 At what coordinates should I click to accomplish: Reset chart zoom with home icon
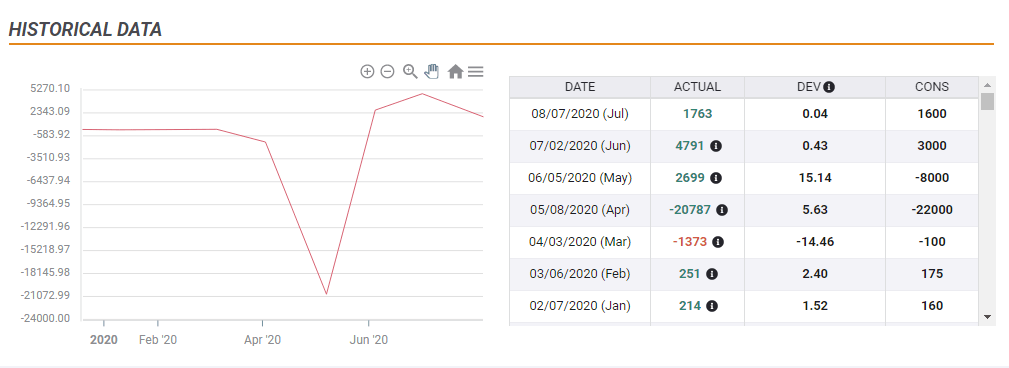click(x=456, y=71)
